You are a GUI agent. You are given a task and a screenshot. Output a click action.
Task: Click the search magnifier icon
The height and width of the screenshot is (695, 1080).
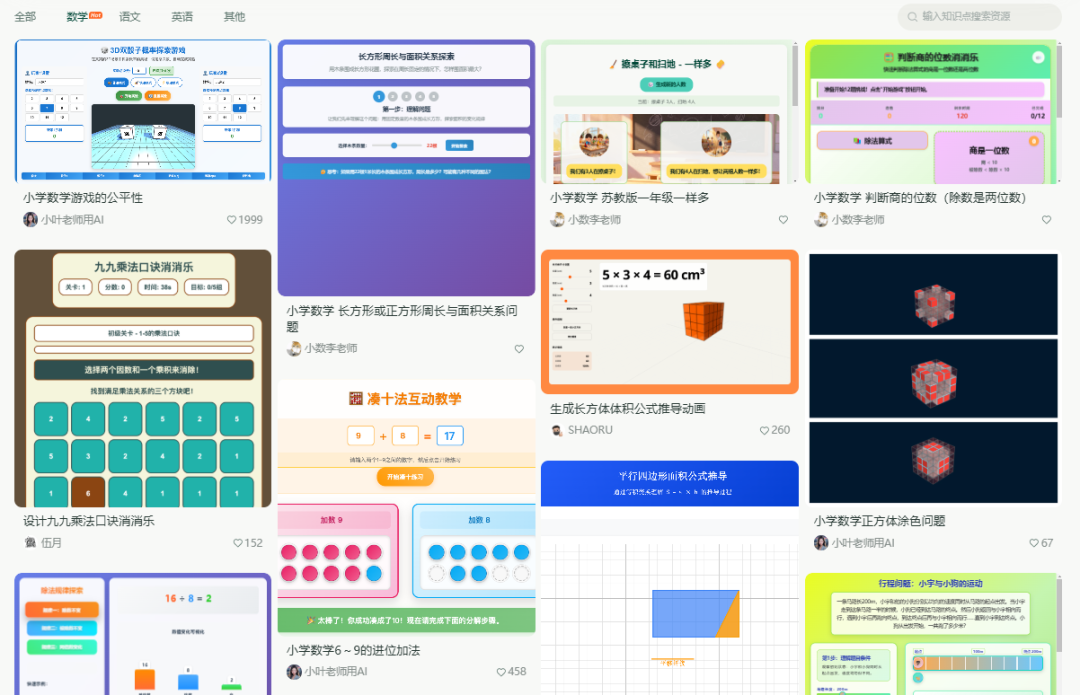point(912,17)
